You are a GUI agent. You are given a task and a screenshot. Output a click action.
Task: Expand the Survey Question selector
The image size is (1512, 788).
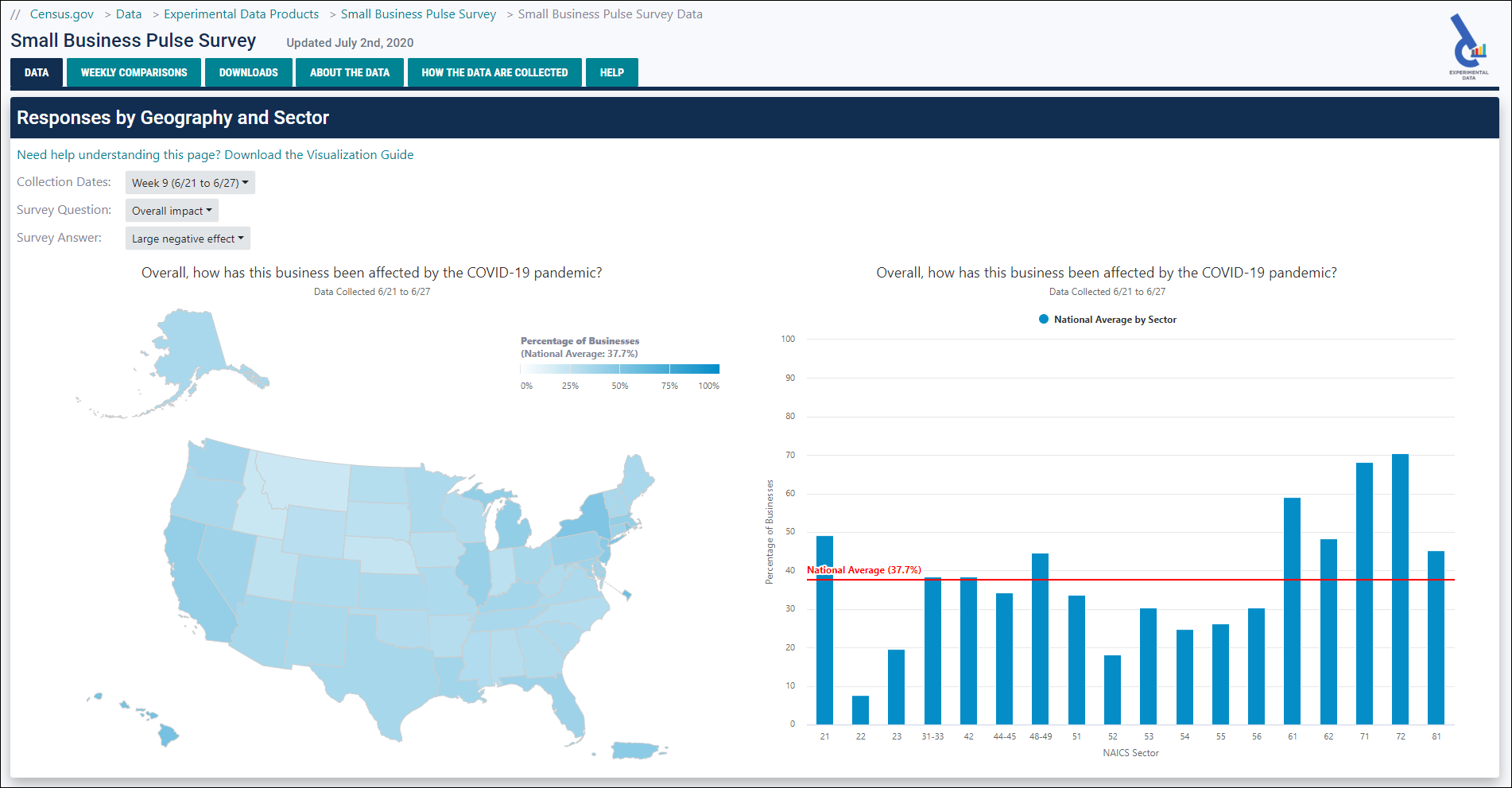tap(171, 210)
